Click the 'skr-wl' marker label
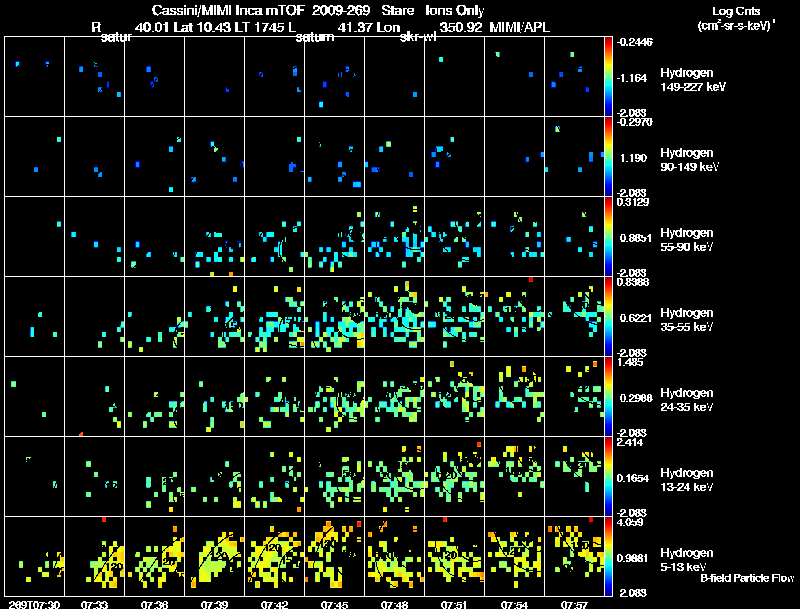The image size is (800, 609). tap(418, 37)
